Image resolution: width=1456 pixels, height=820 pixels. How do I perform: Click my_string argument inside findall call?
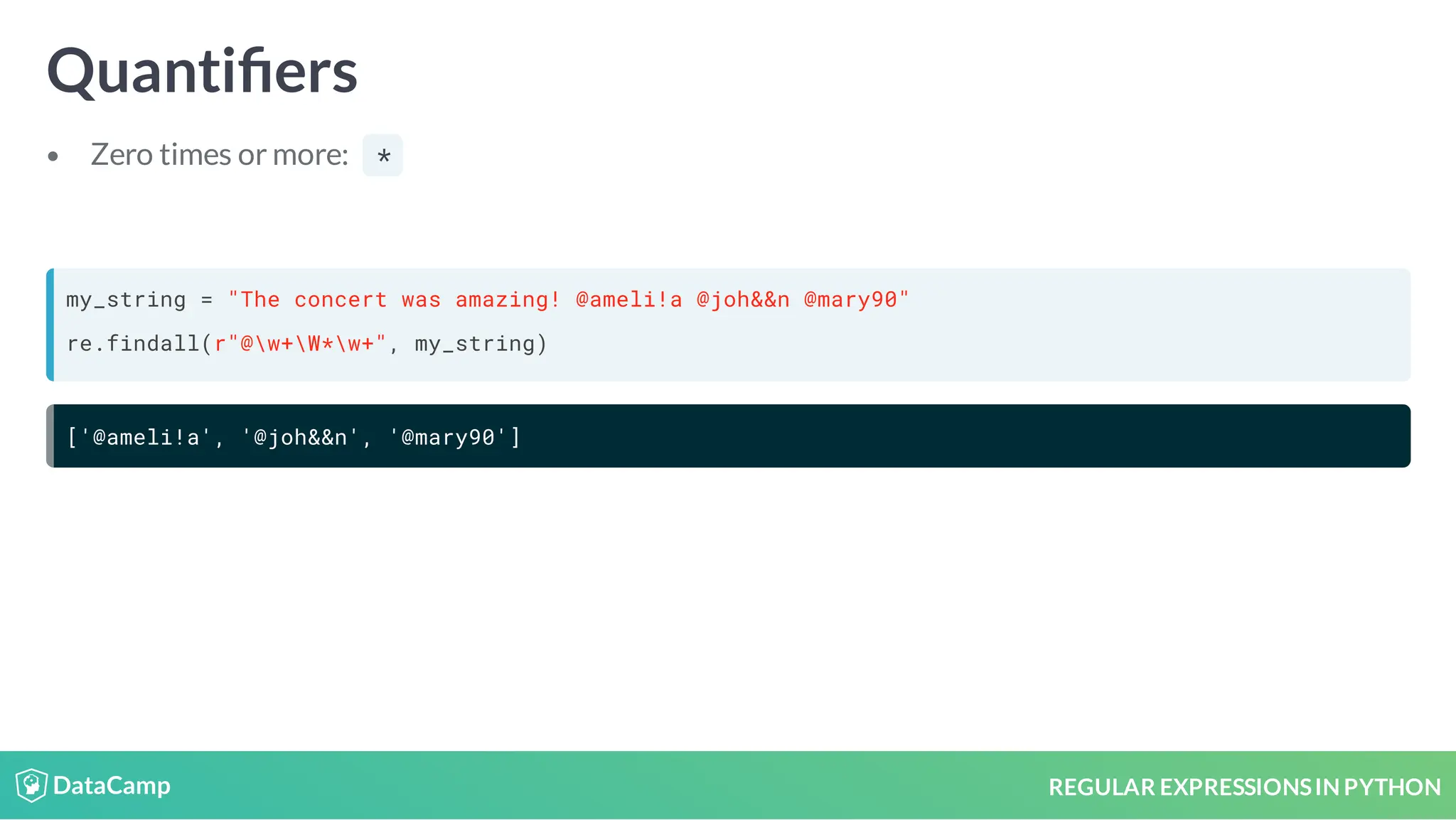[474, 344]
